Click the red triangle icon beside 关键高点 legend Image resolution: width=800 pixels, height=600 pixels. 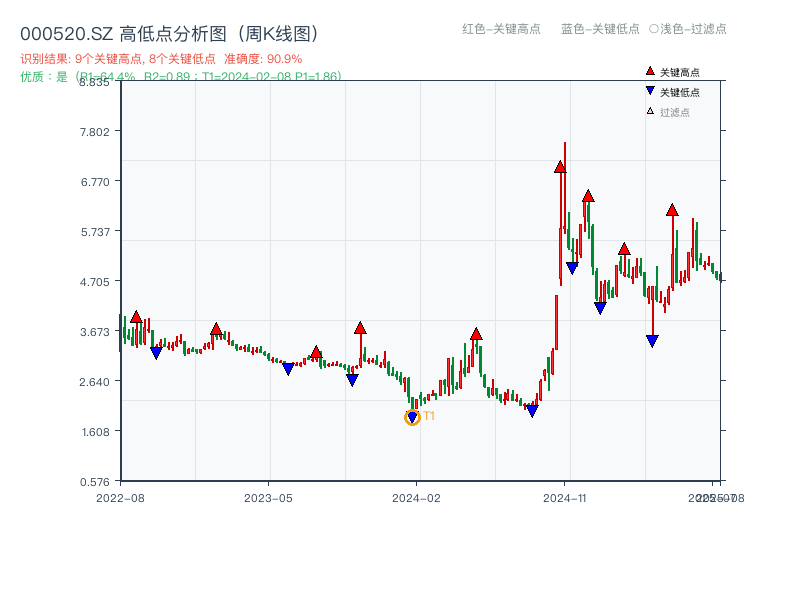pos(650,71)
